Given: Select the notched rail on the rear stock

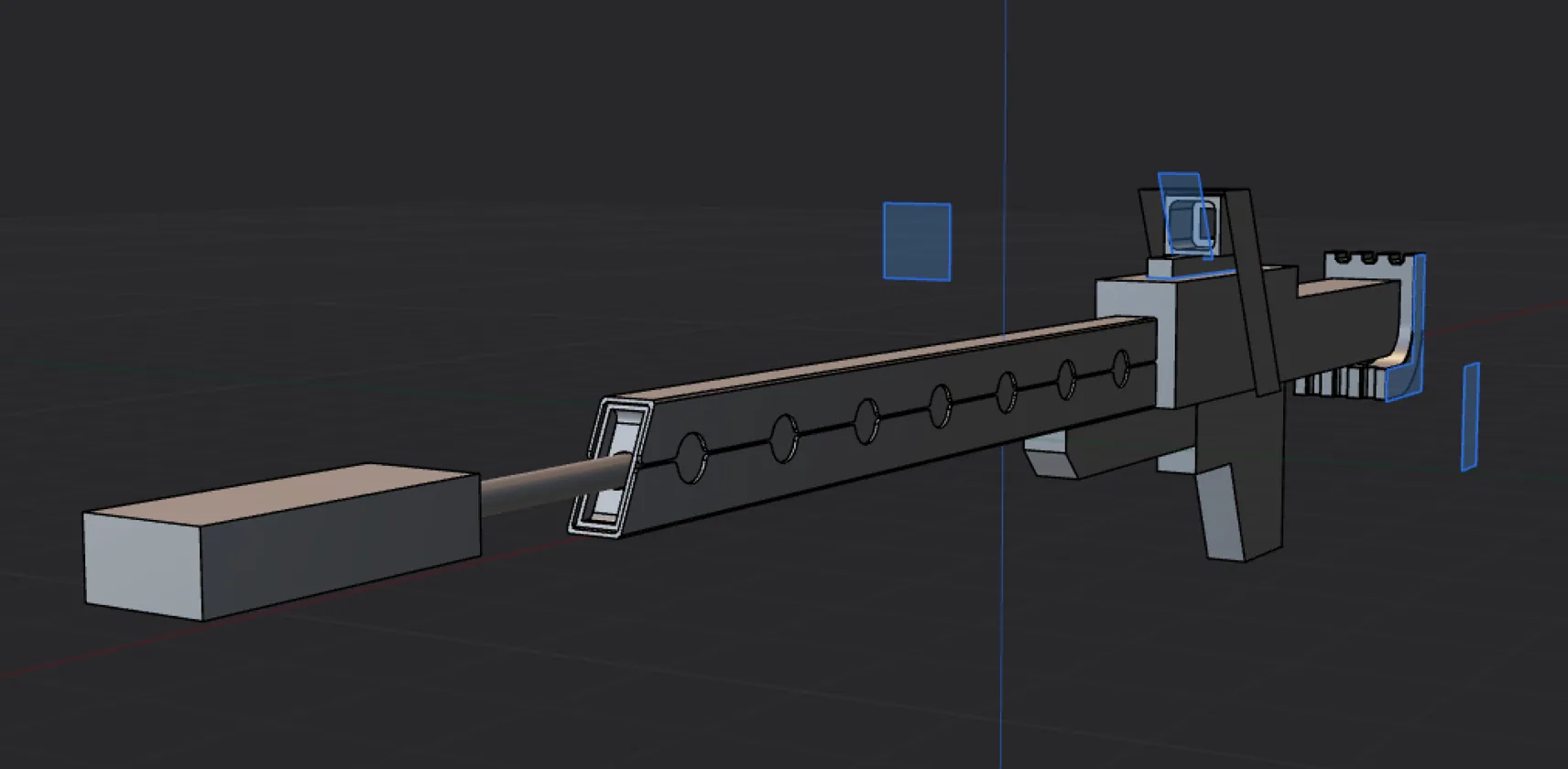Looking at the screenshot, I should [1370, 265].
